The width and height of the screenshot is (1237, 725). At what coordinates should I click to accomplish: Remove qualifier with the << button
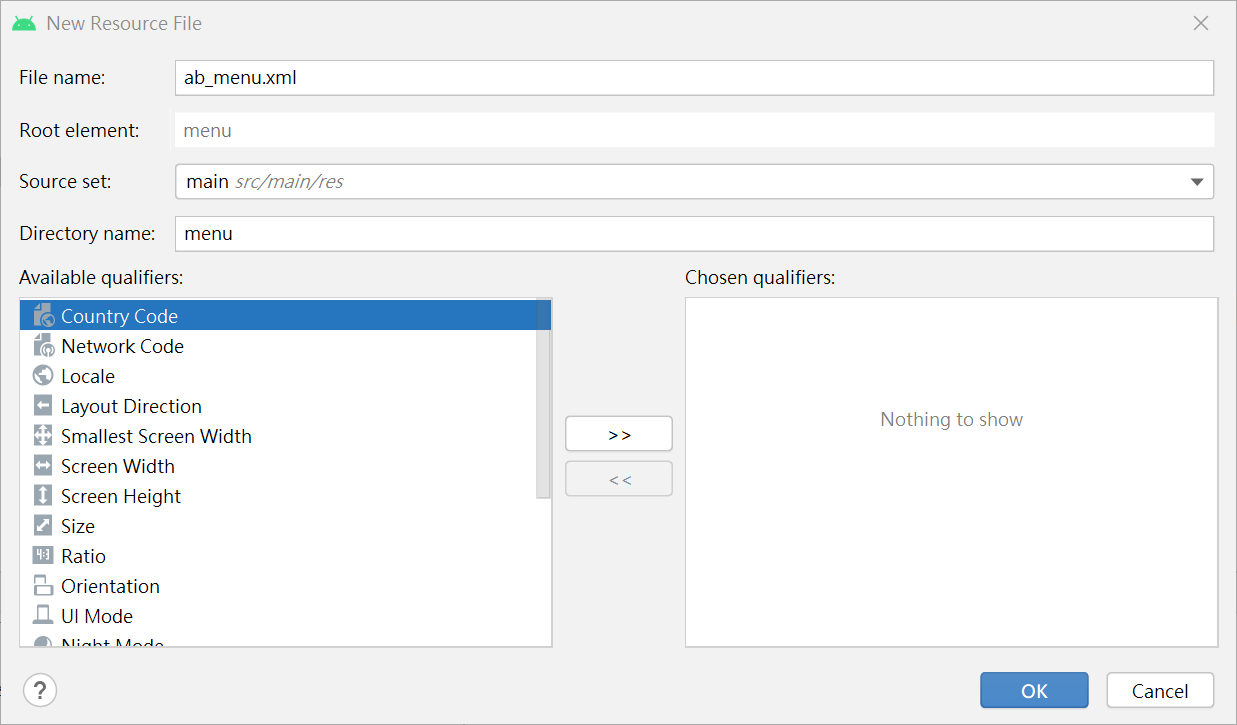click(618, 478)
